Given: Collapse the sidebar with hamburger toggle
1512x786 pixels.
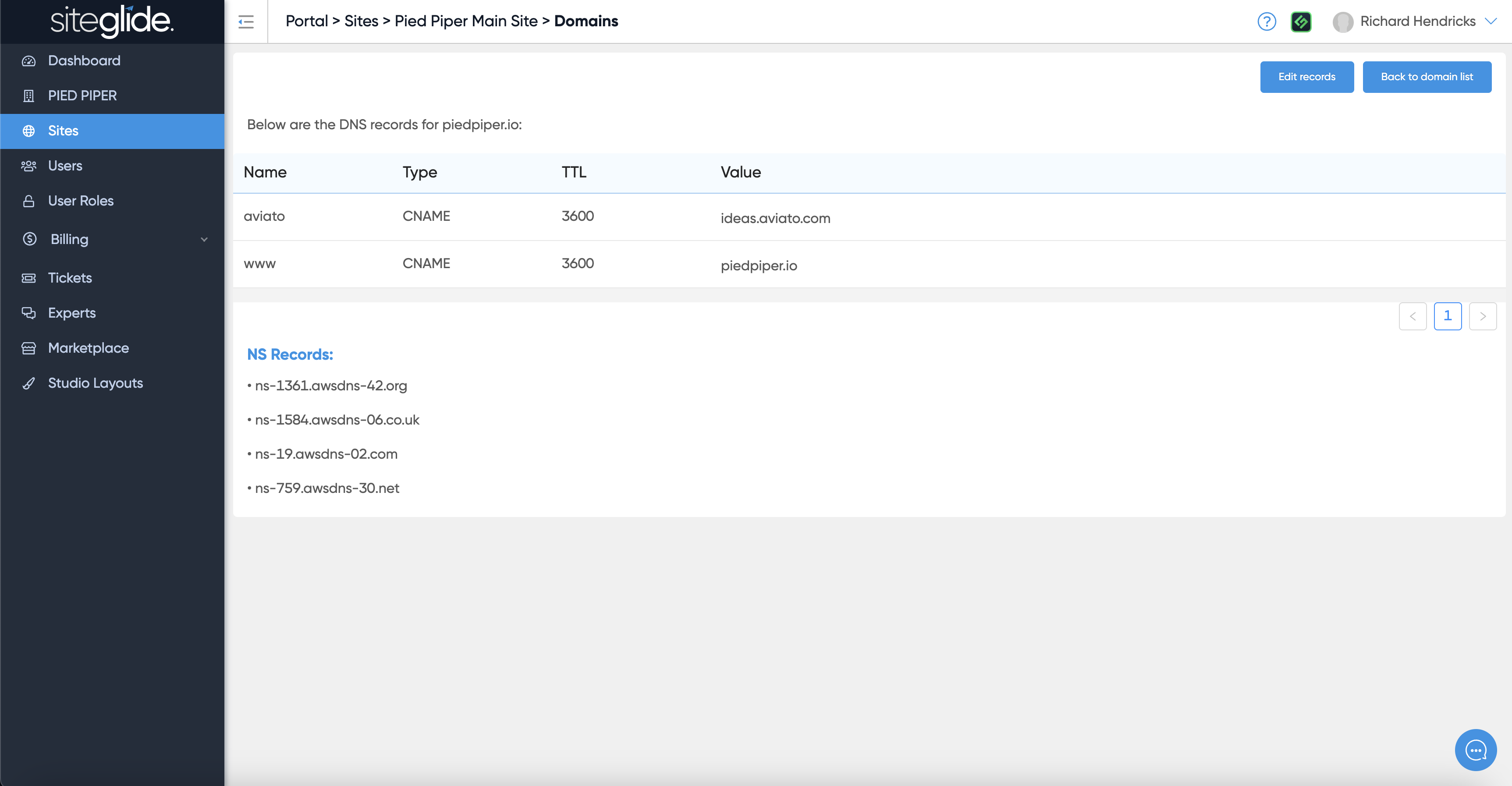Looking at the screenshot, I should pyautogui.click(x=246, y=22).
